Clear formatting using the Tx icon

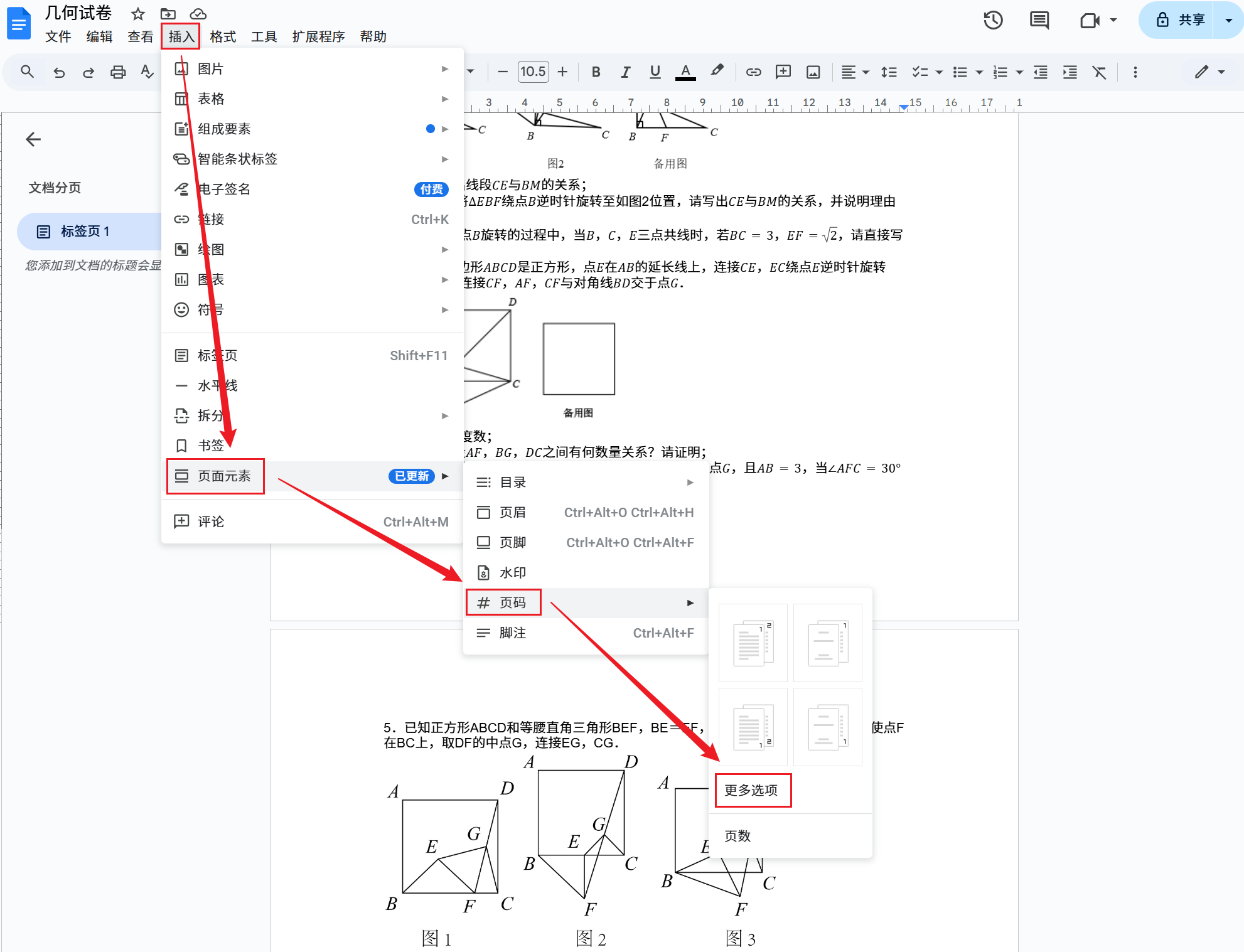pos(1100,72)
